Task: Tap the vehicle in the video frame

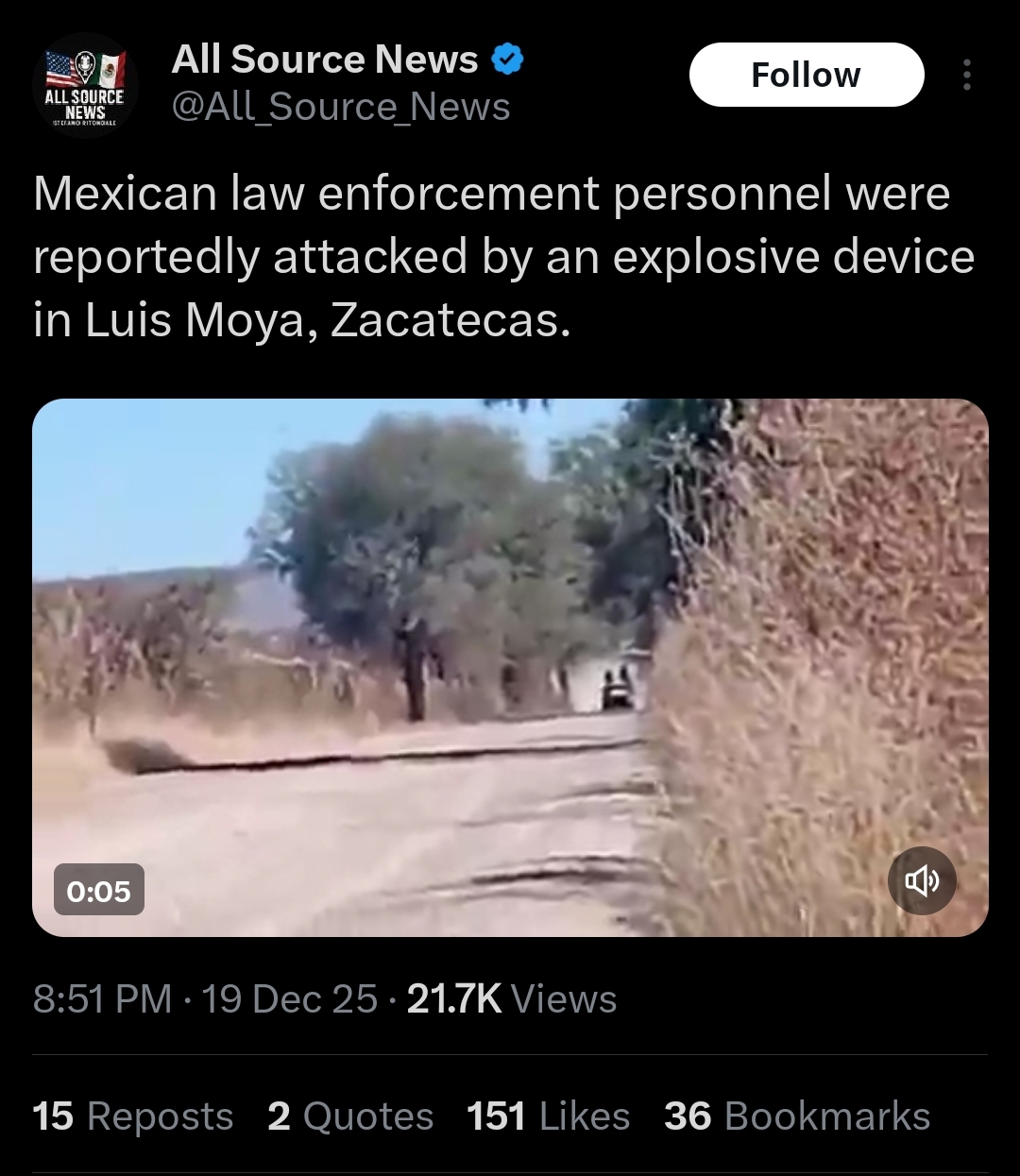Action: point(620,687)
